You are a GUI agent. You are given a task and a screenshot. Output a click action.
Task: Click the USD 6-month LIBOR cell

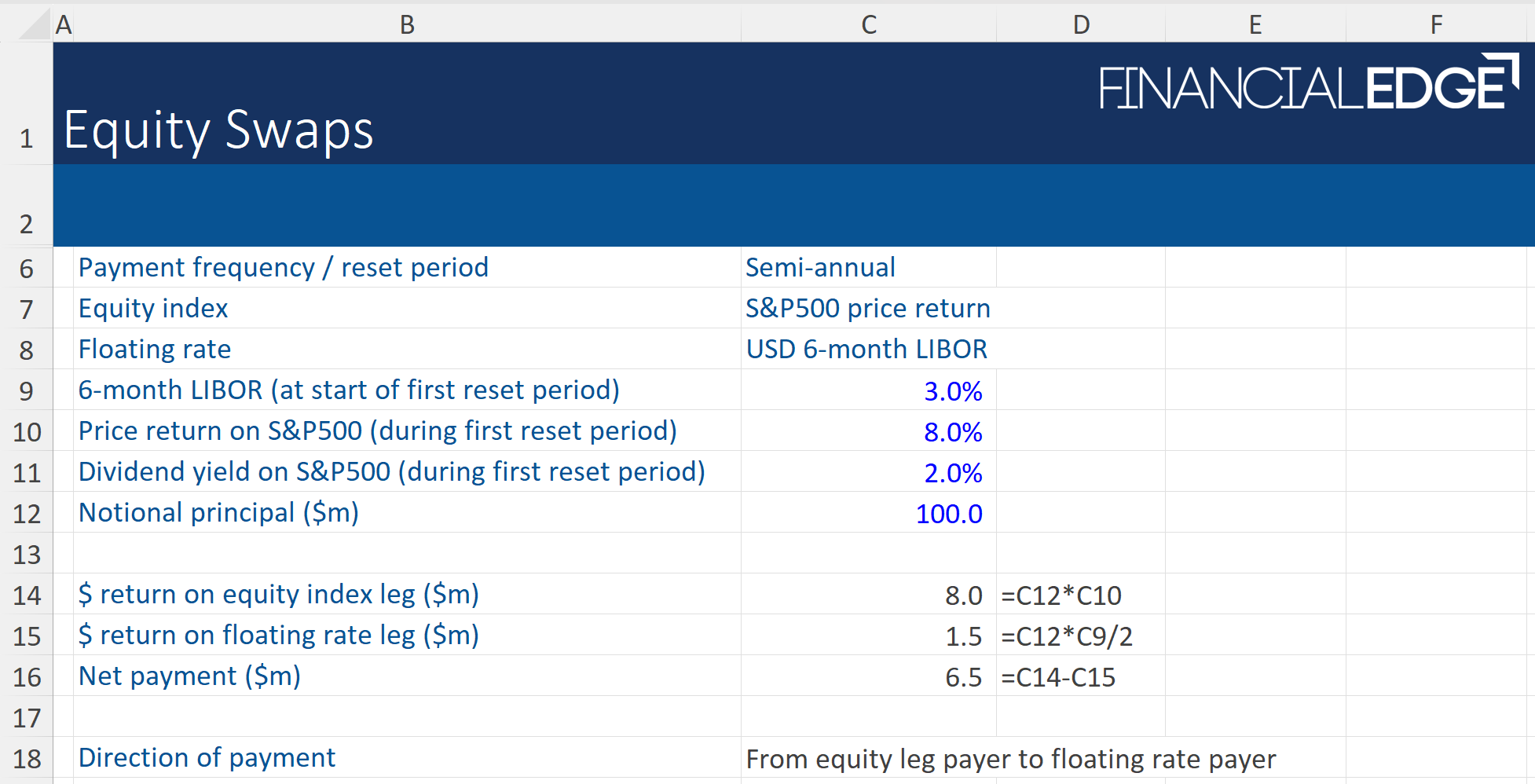(868, 350)
